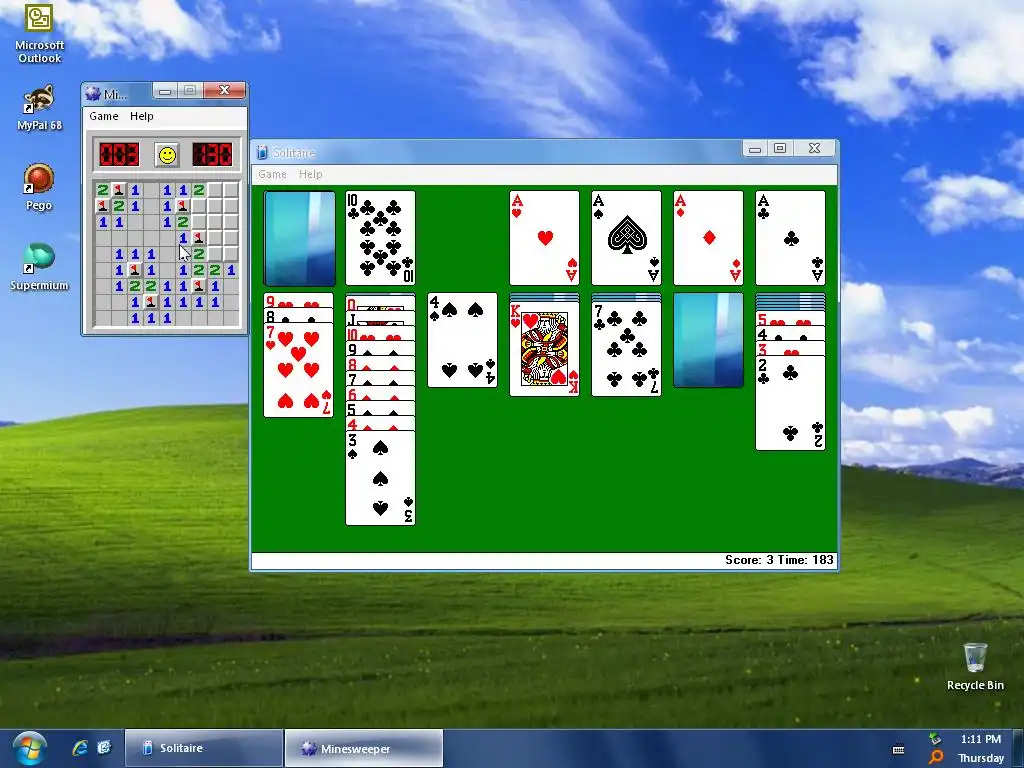1024x768 pixels.
Task: Click the only flag in Minesweeper's fourth row
Action: click(199, 238)
